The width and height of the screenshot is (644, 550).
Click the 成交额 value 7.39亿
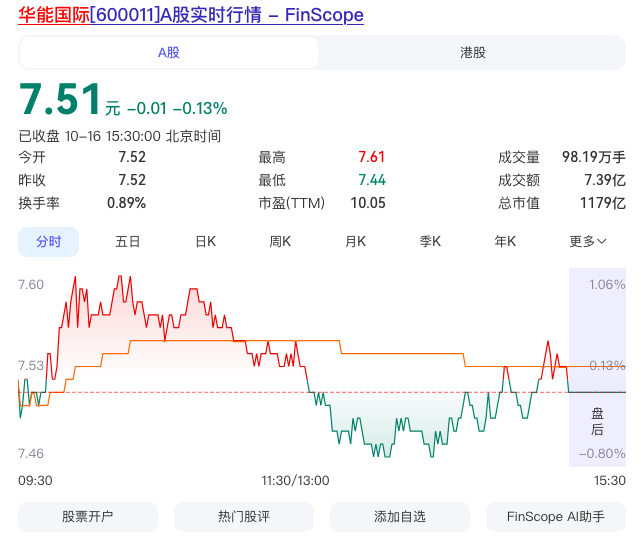point(605,180)
